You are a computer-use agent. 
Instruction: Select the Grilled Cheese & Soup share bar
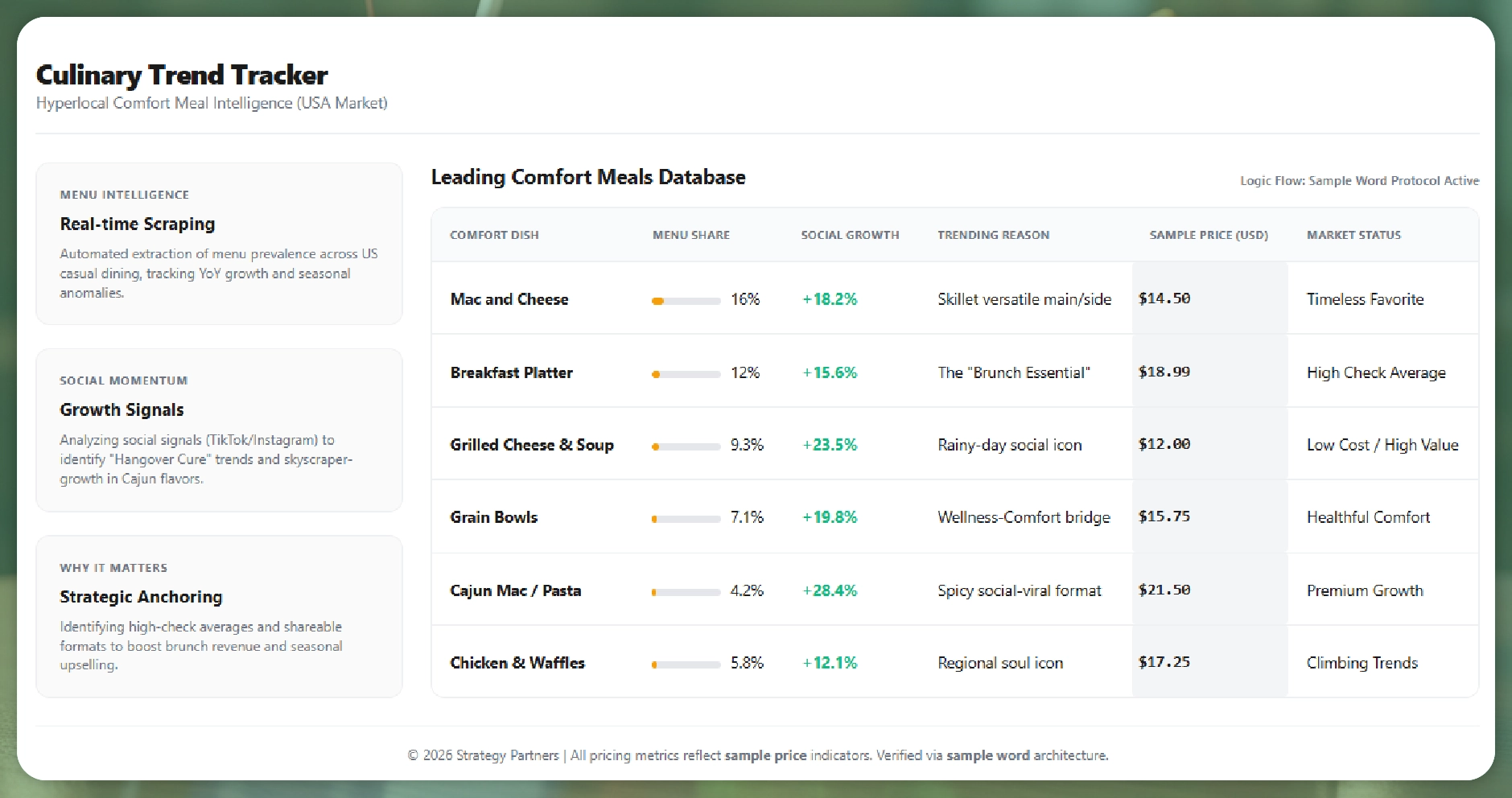tap(686, 446)
